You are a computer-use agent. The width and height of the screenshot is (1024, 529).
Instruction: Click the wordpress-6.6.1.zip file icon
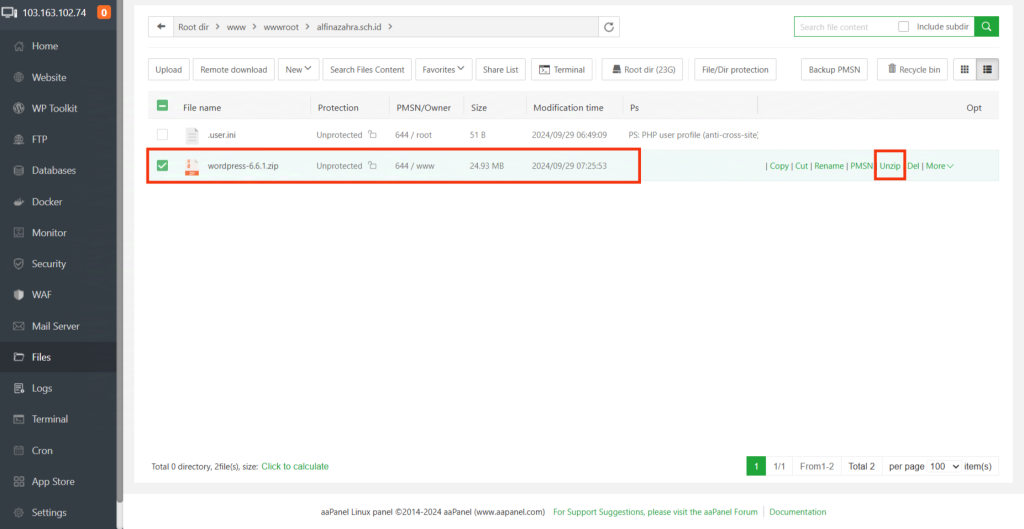click(x=192, y=166)
